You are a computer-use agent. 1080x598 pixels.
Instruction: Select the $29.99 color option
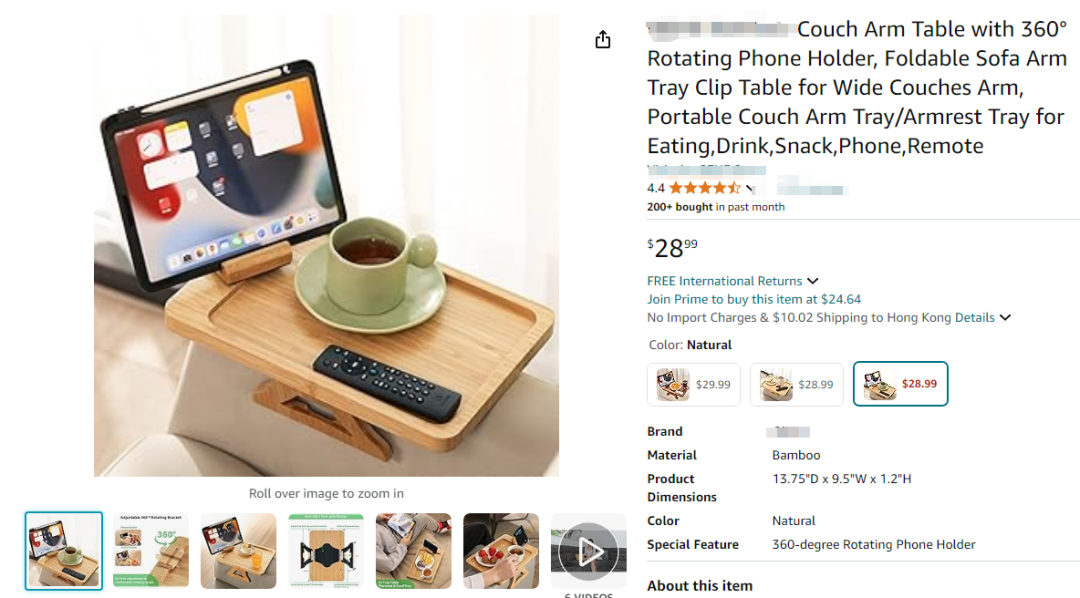pyautogui.click(x=694, y=384)
